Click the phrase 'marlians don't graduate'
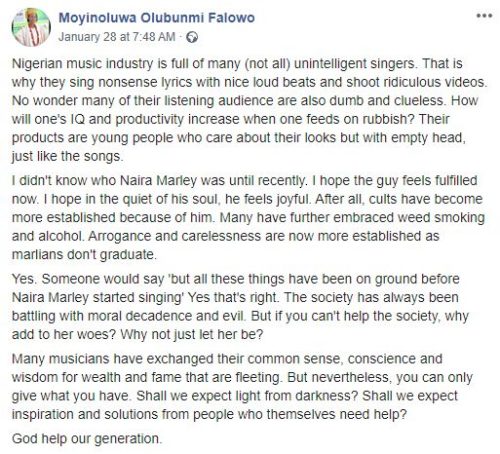Viewport: 500px width, 454px height. click(x=83, y=255)
